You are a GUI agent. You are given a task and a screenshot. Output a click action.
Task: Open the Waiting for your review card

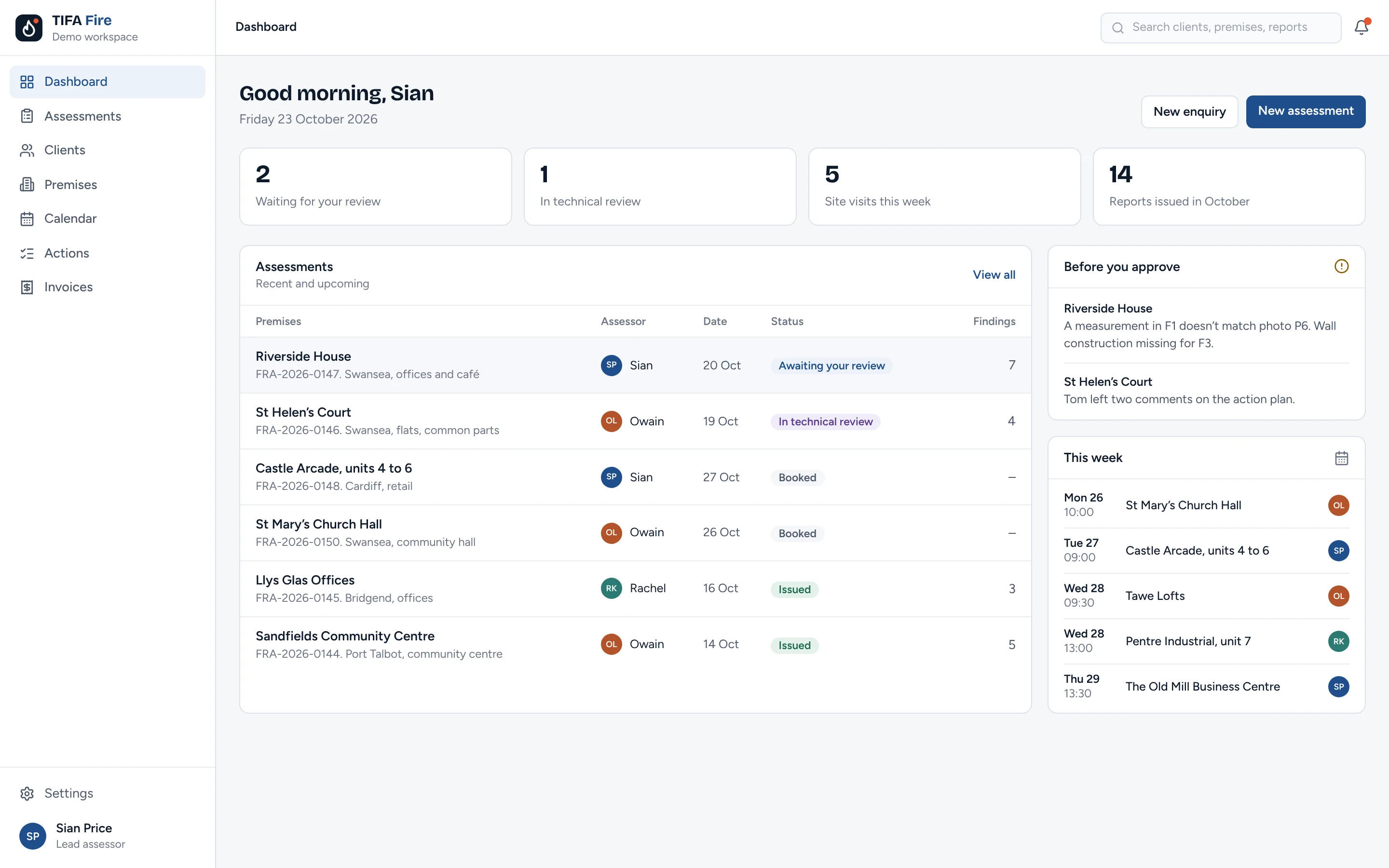click(x=375, y=187)
